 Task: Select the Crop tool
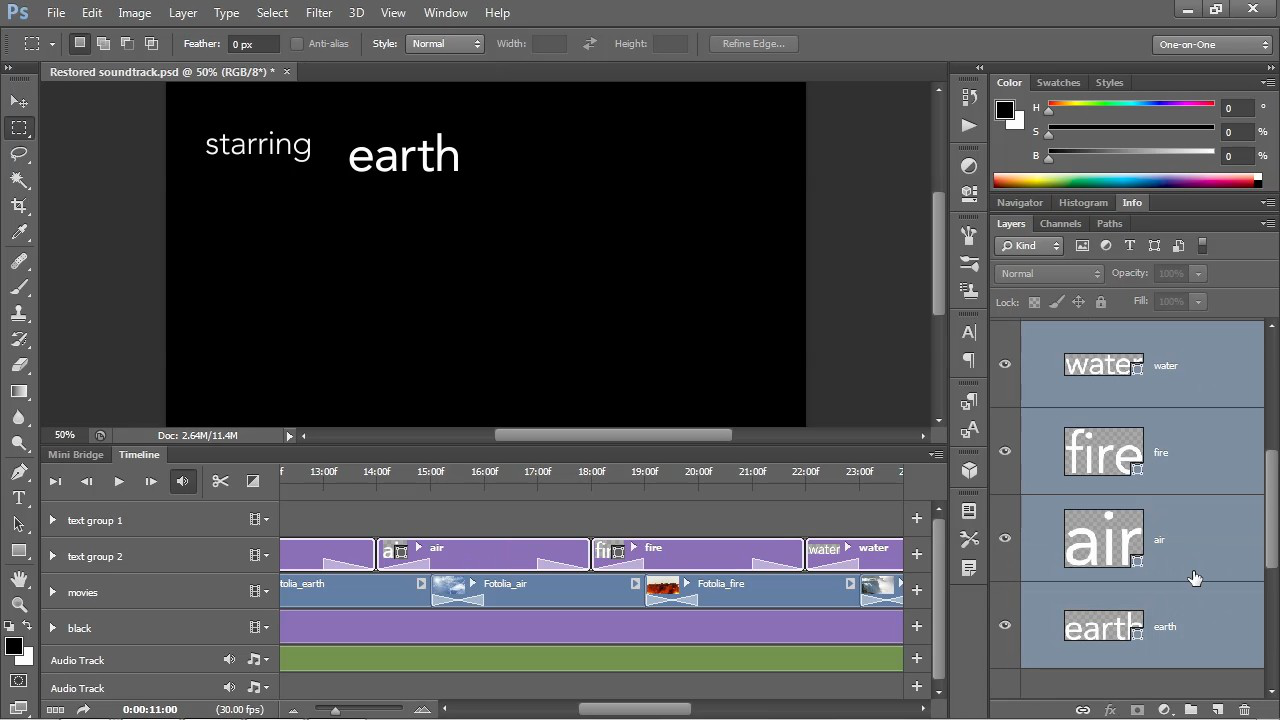click(x=19, y=206)
